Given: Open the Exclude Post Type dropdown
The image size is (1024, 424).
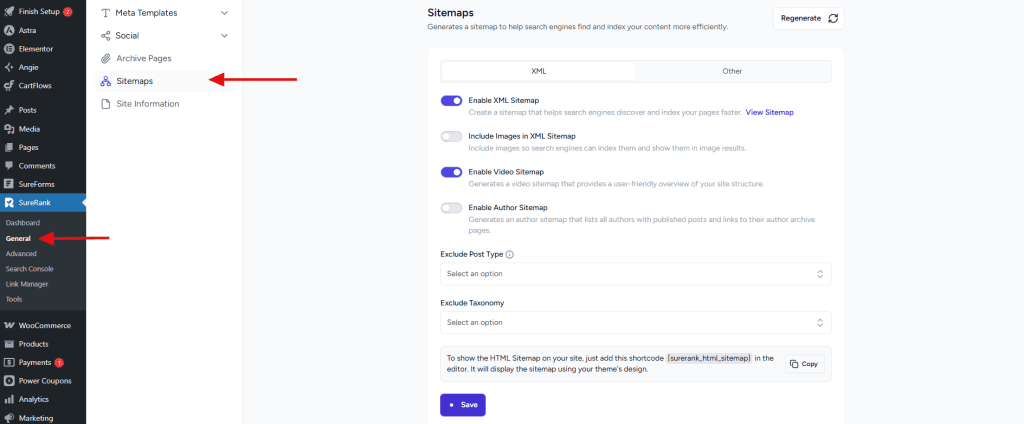Looking at the screenshot, I should 635,274.
